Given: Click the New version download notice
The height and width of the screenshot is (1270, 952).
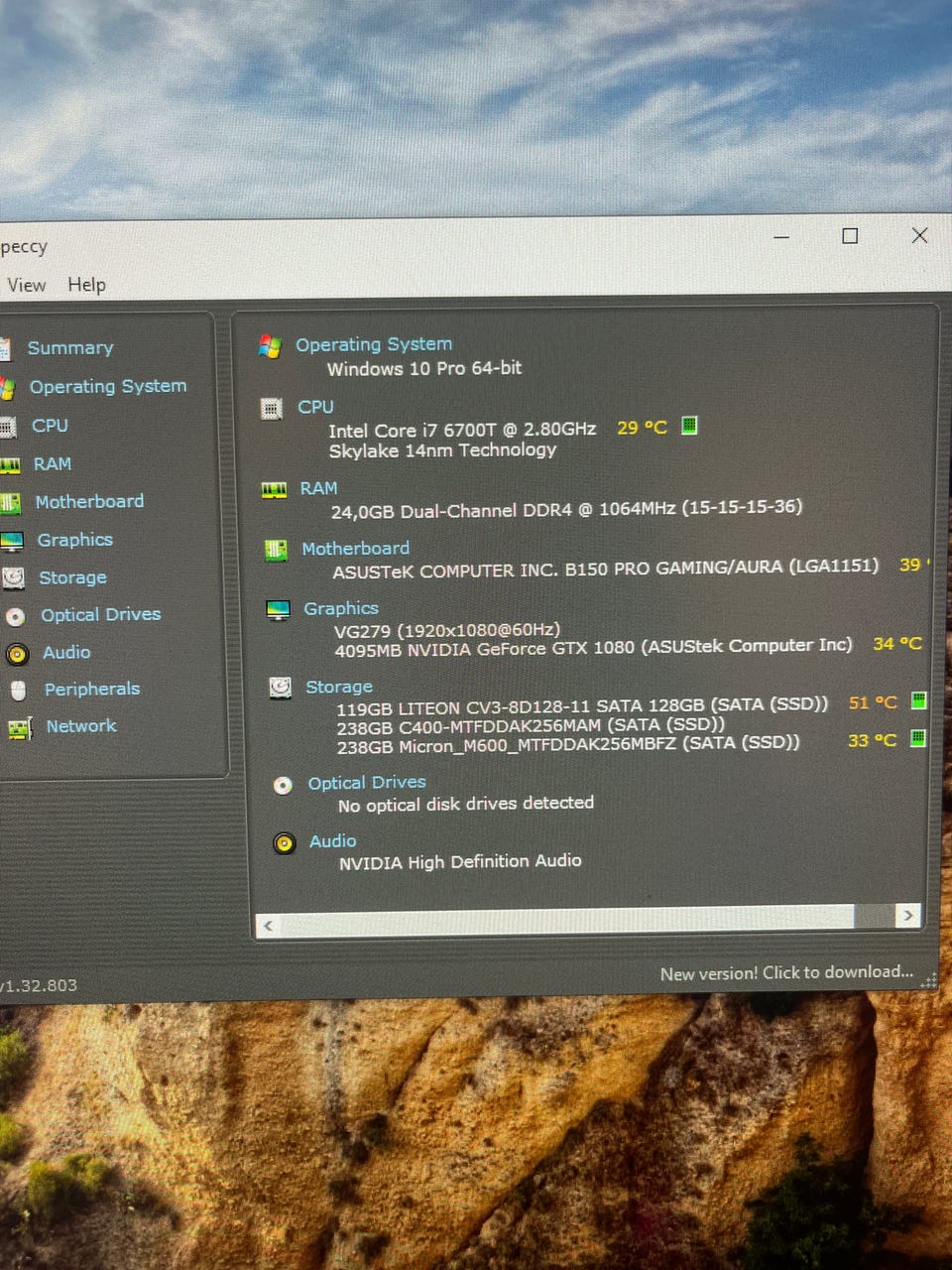Looking at the screenshot, I should tap(786, 972).
